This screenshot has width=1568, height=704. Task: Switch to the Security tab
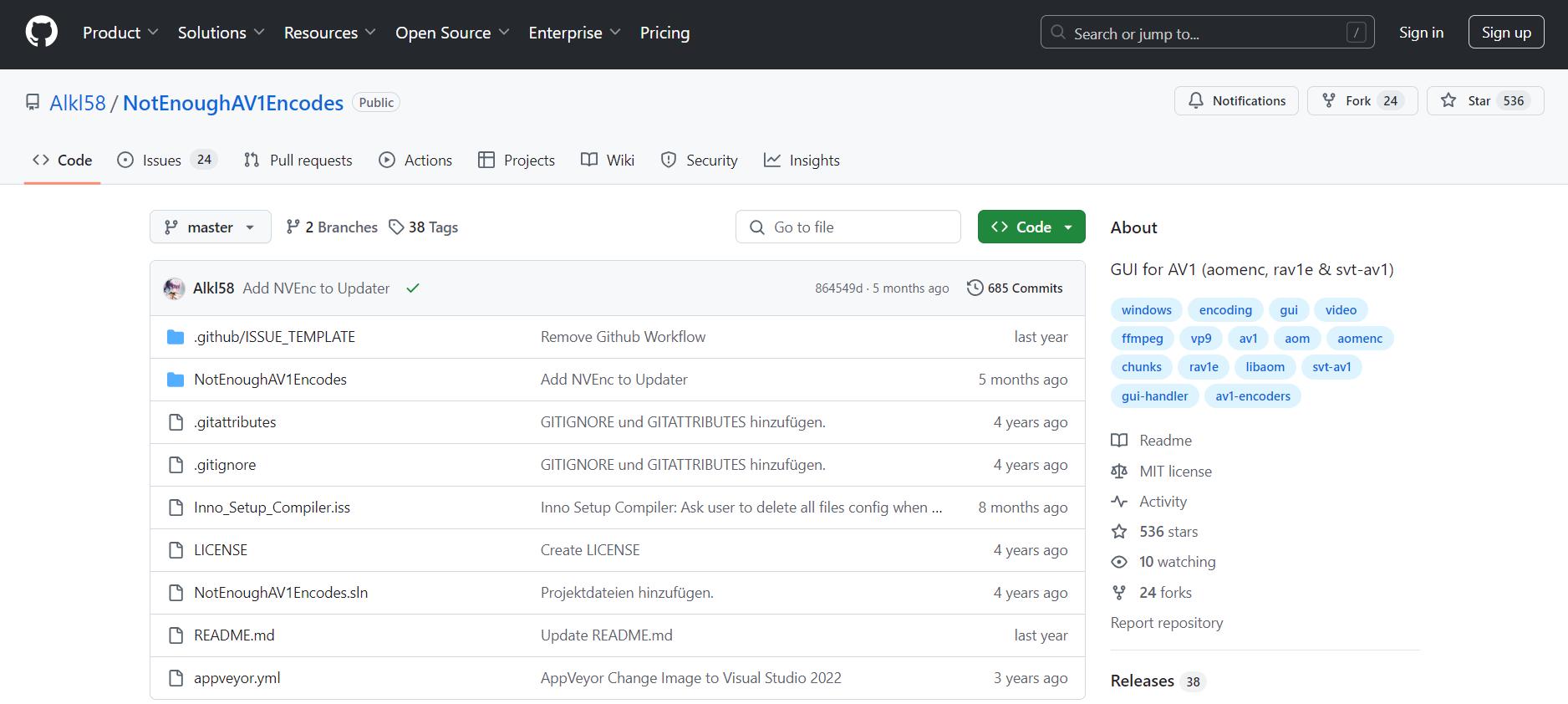[x=699, y=160]
